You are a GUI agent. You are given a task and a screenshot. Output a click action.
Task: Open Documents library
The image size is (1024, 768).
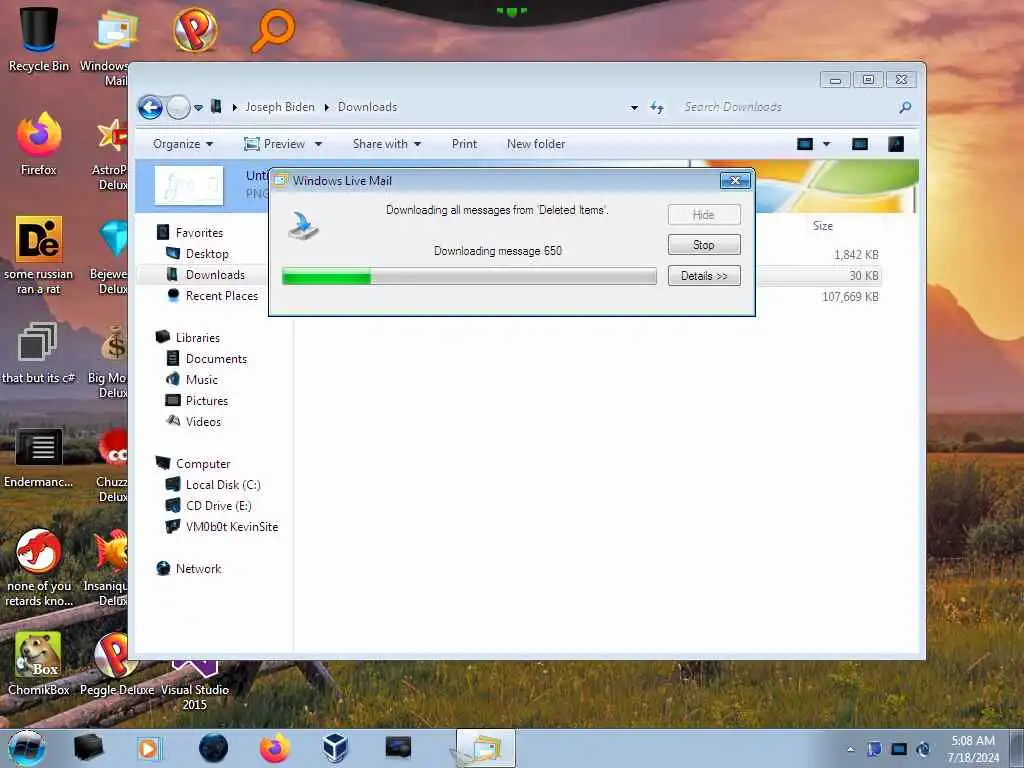(x=216, y=359)
